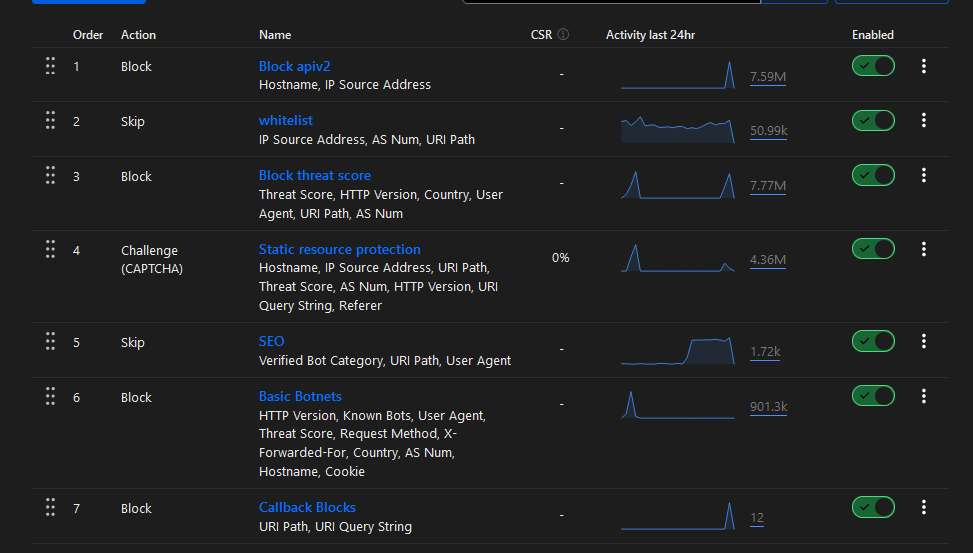Click the drag handle for whitelist rule

point(50,121)
